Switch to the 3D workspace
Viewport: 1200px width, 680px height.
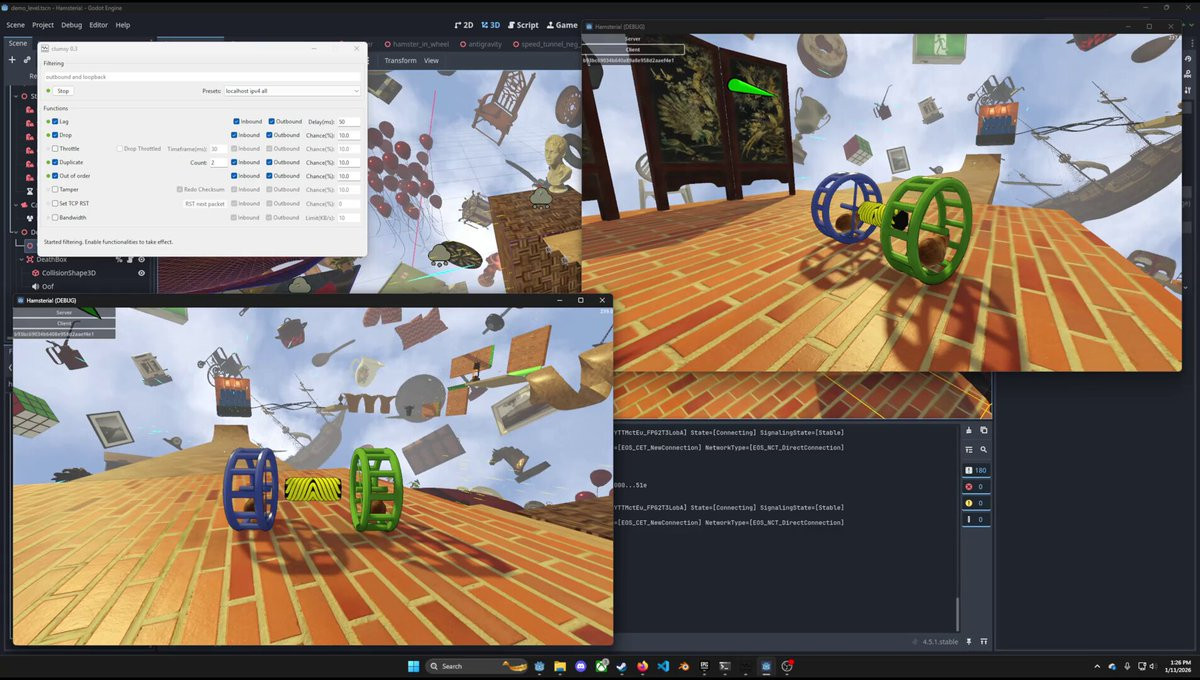491,25
